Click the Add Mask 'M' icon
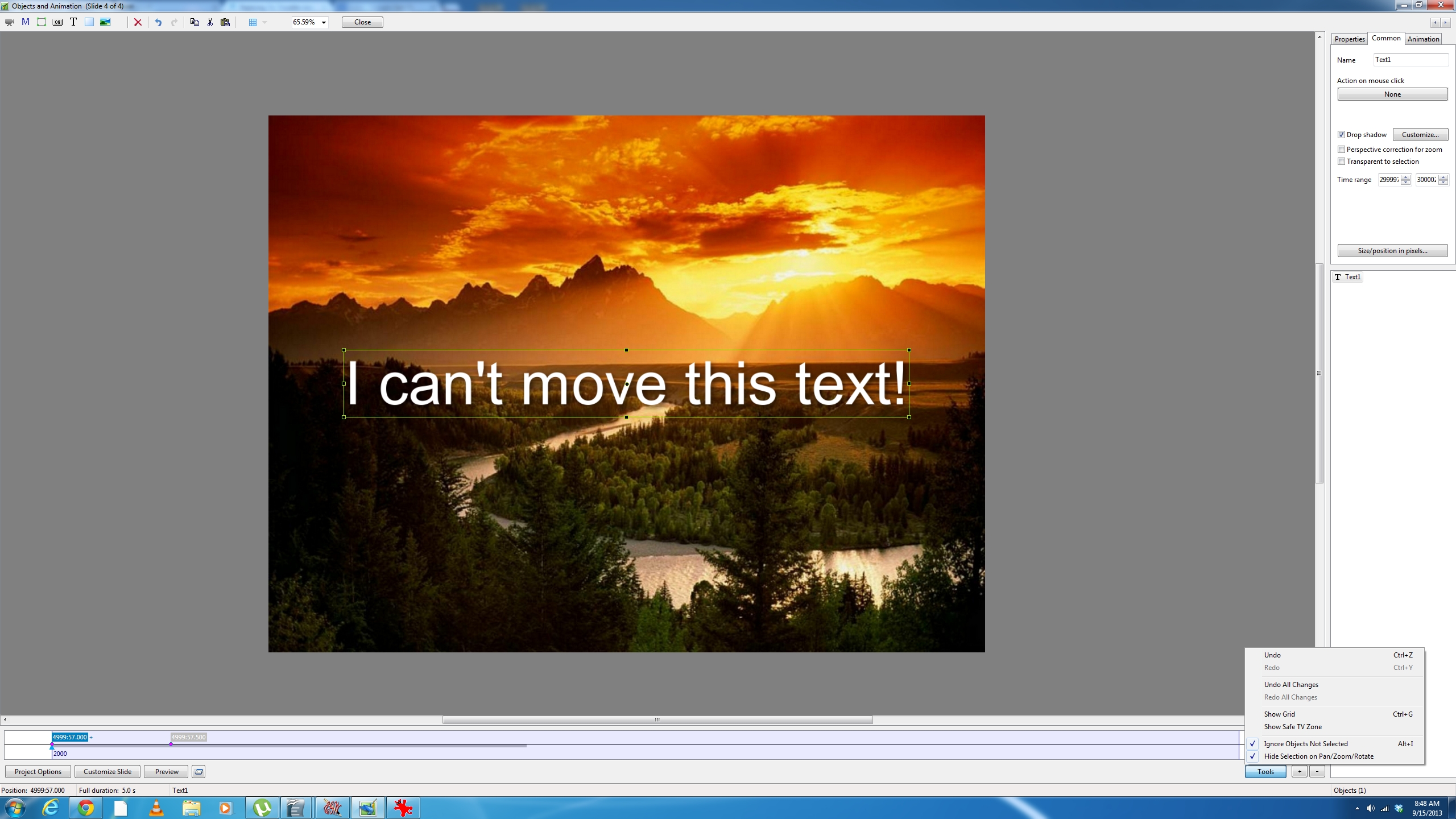Viewport: 1456px width, 819px height. [x=26, y=22]
